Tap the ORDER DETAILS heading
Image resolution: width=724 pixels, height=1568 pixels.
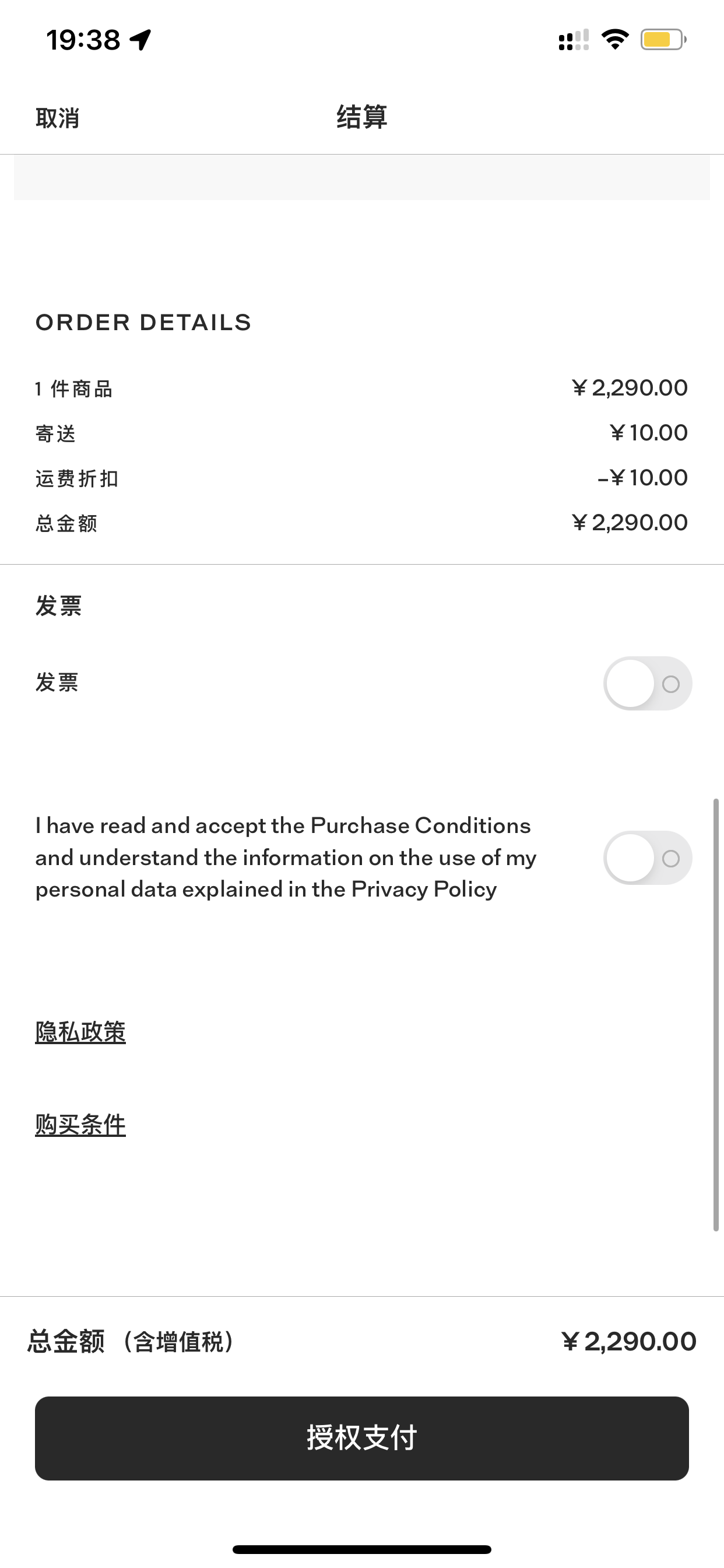pos(143,323)
